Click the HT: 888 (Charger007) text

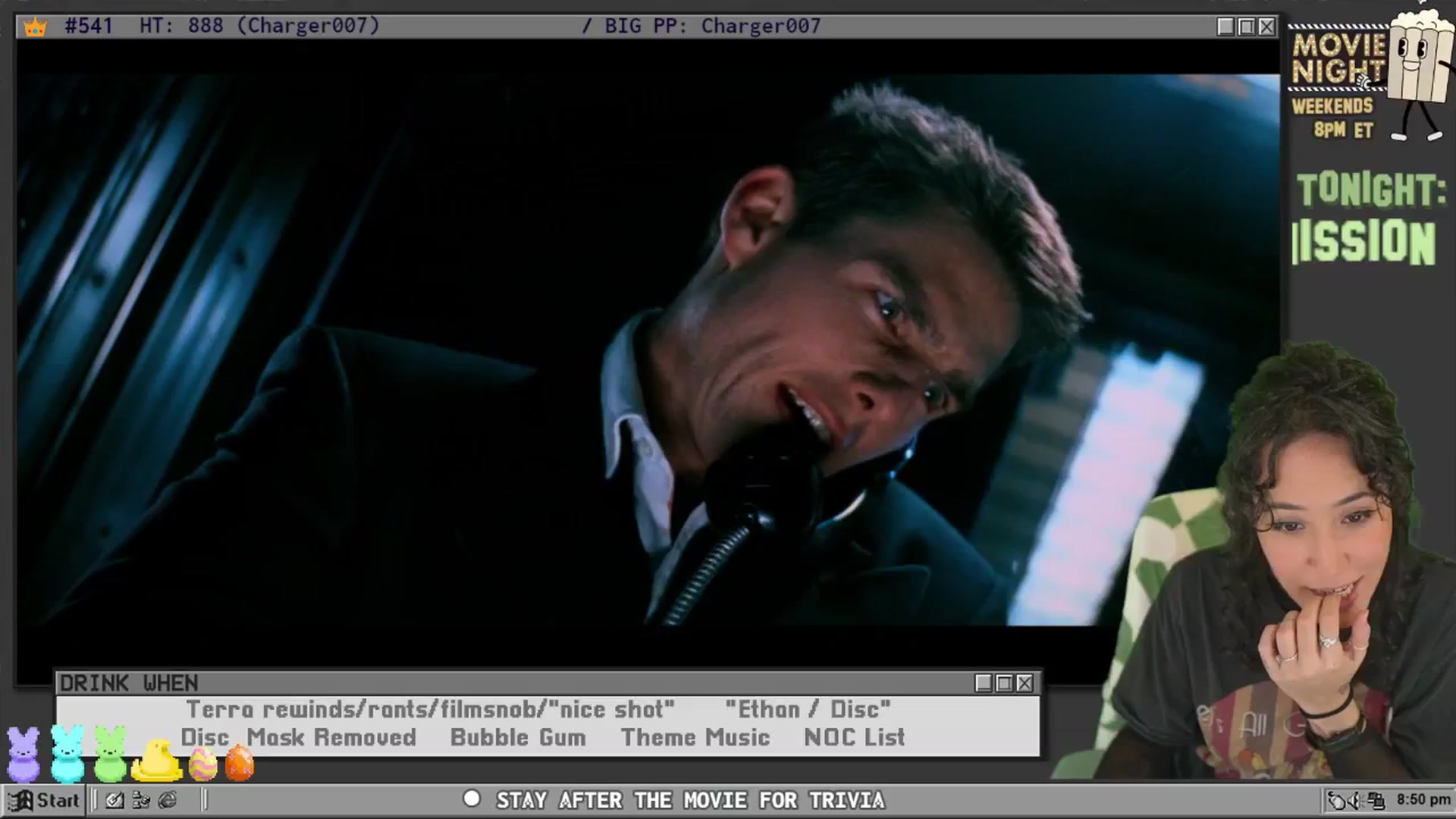click(259, 27)
